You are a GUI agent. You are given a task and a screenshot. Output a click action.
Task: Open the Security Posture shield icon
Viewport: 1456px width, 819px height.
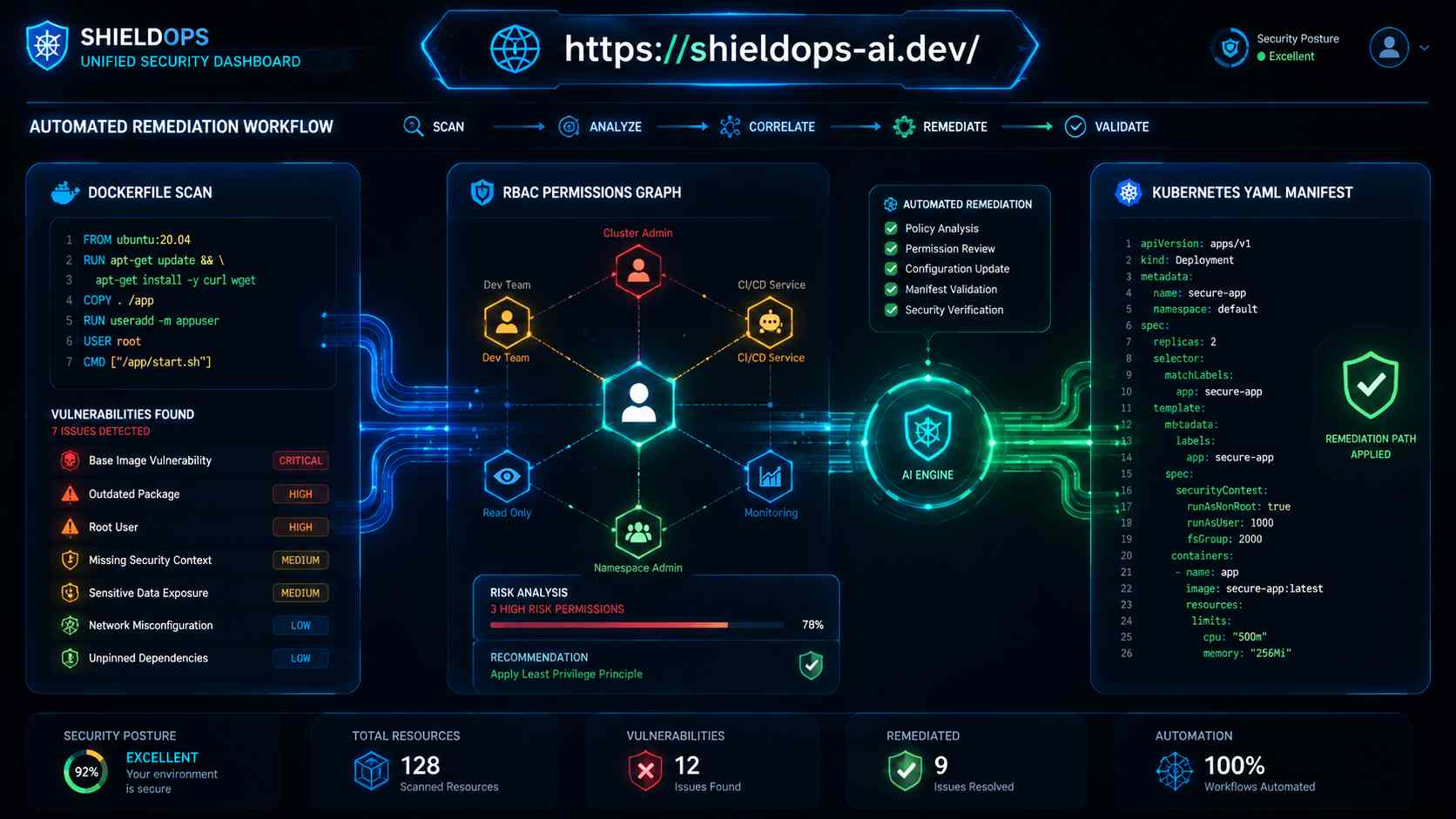1230,48
